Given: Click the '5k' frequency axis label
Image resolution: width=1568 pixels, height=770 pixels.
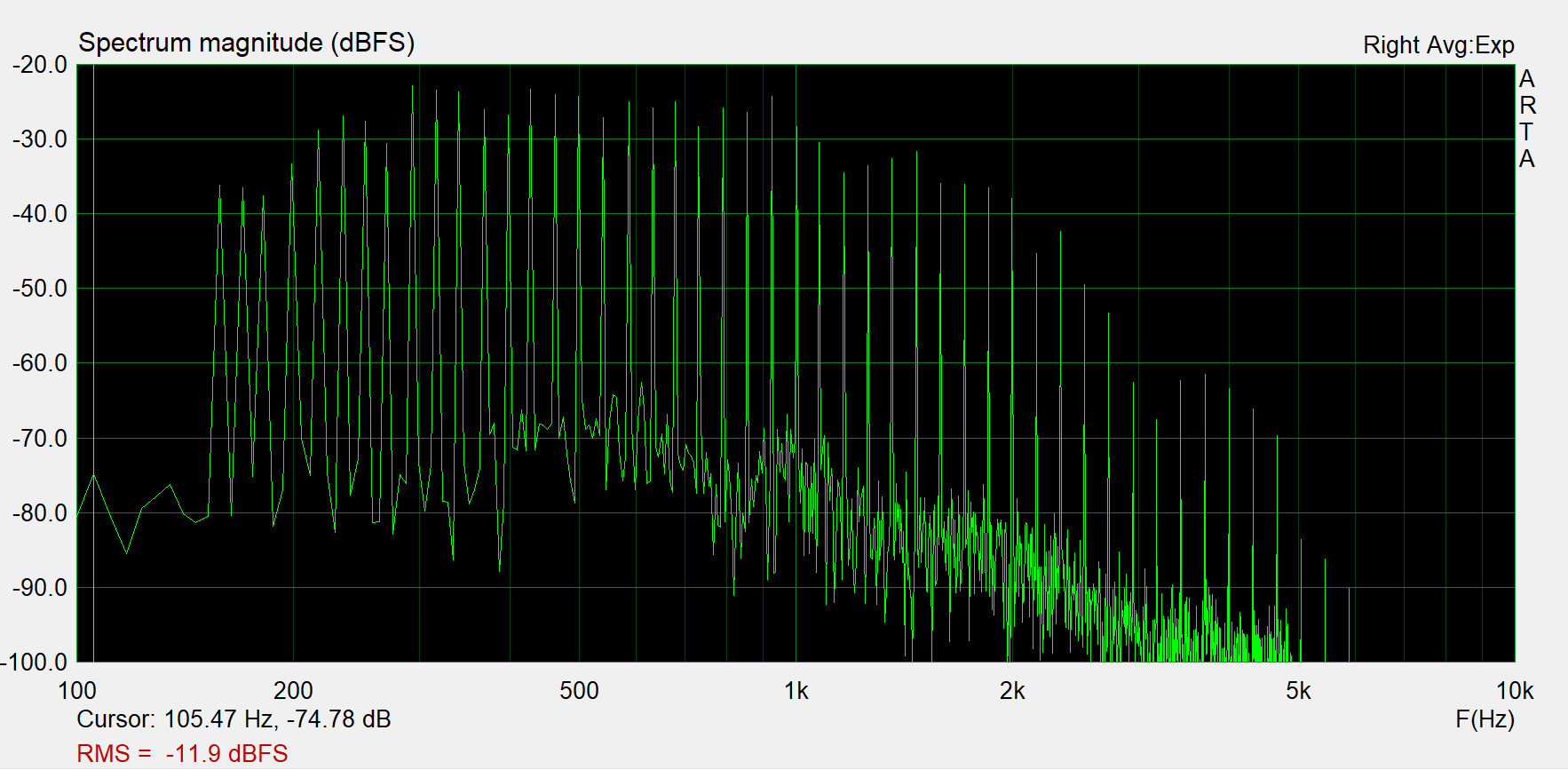Looking at the screenshot, I should point(1298,691).
